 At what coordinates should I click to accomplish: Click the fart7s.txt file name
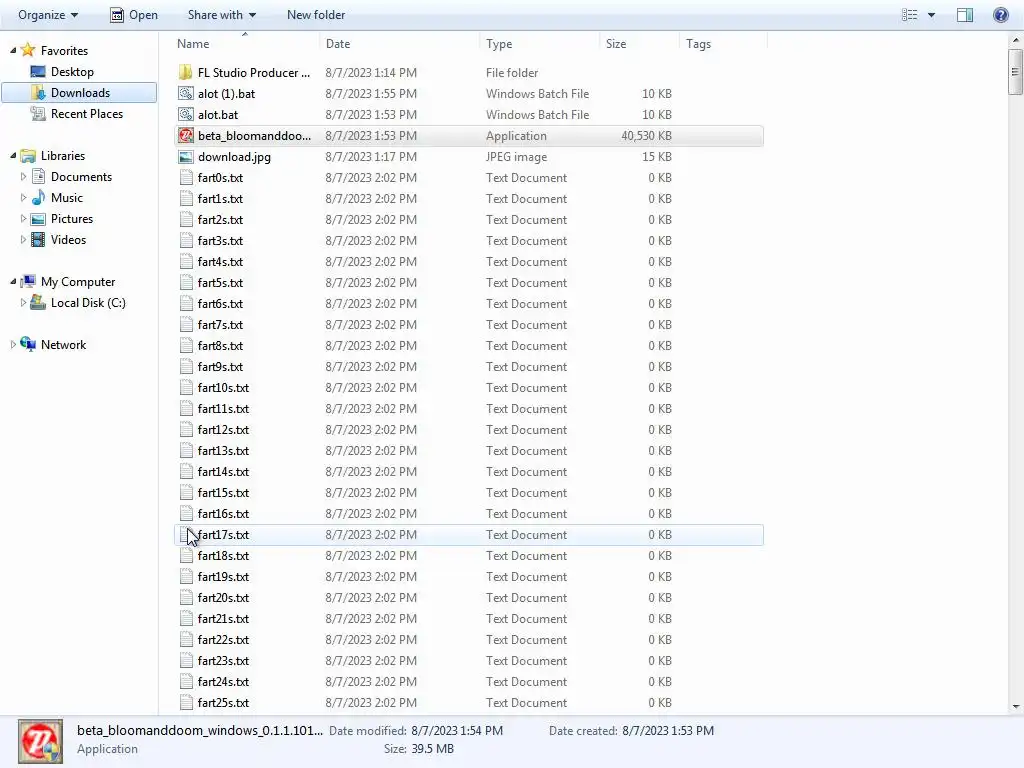pos(220,325)
